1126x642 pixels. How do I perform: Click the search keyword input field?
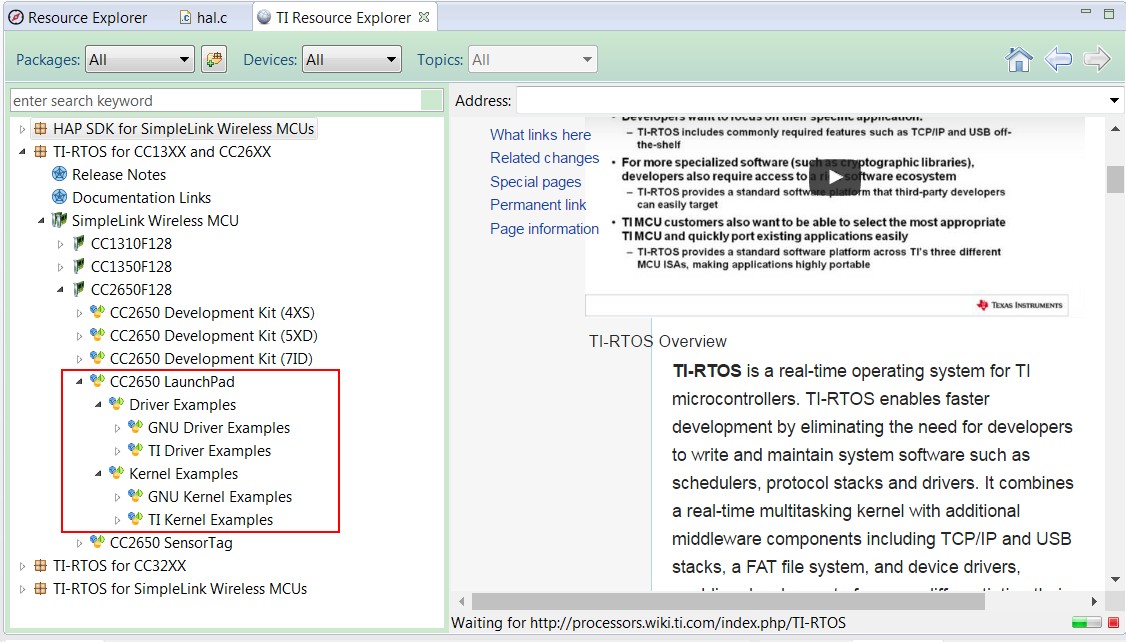(216, 101)
